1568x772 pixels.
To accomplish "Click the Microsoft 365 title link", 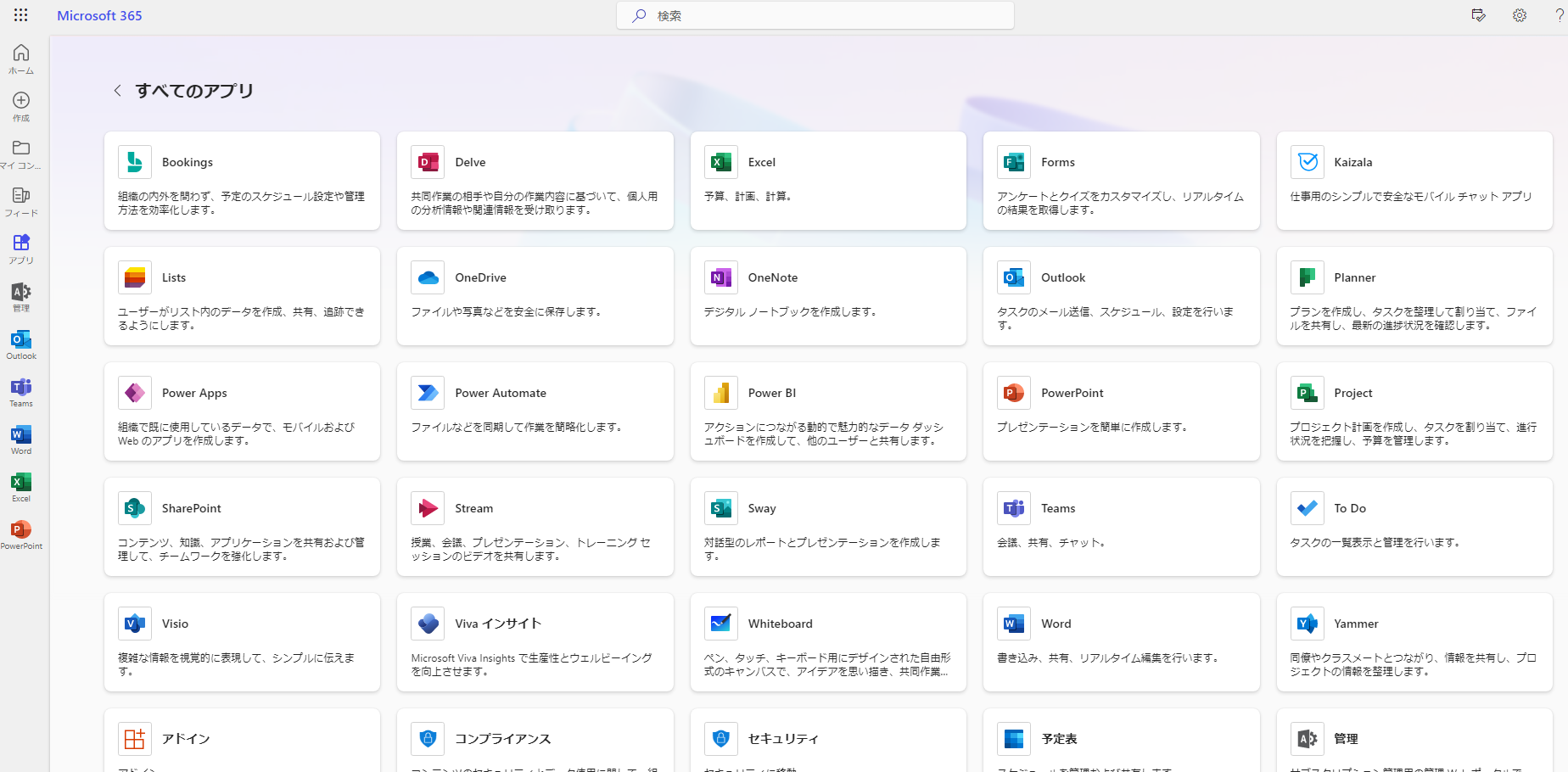I will point(99,15).
